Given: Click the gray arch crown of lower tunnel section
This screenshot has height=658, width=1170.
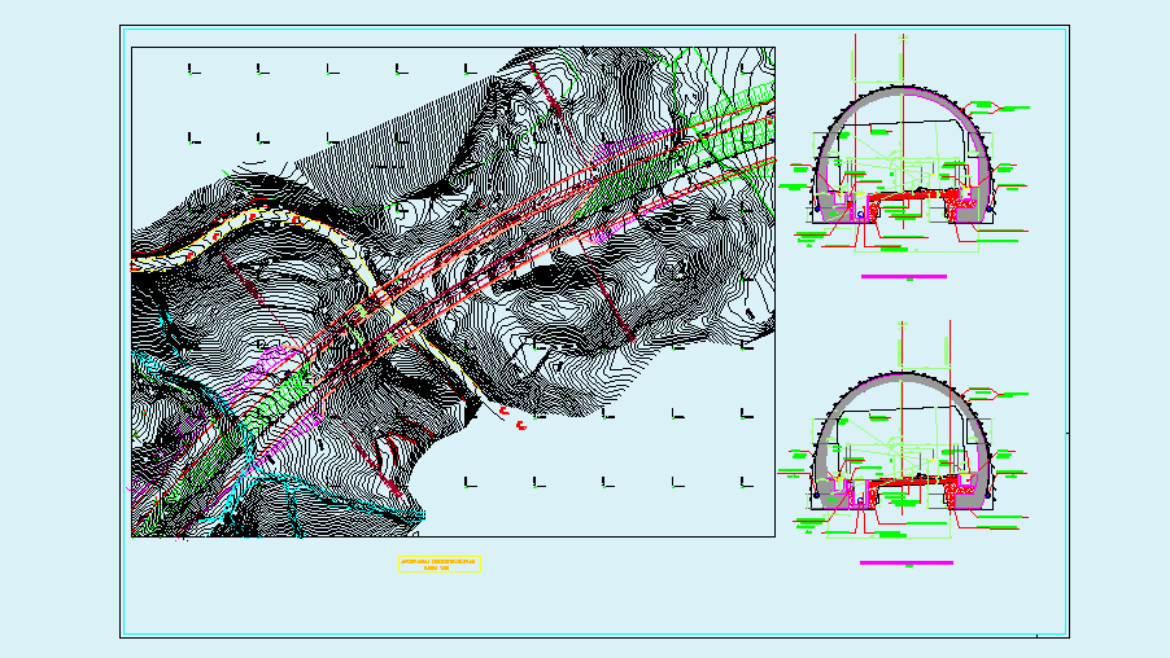Looking at the screenshot, I should (903, 377).
